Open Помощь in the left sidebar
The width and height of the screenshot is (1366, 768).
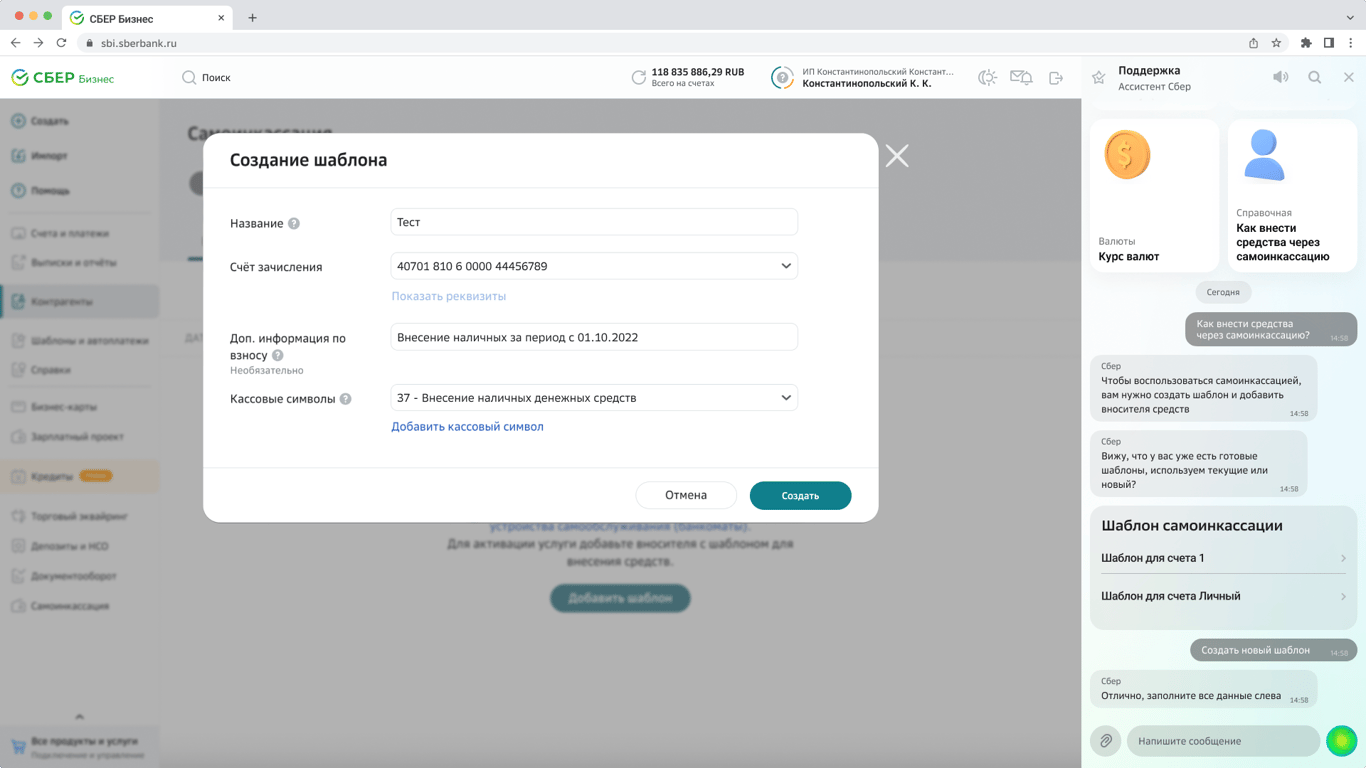(x=41, y=191)
